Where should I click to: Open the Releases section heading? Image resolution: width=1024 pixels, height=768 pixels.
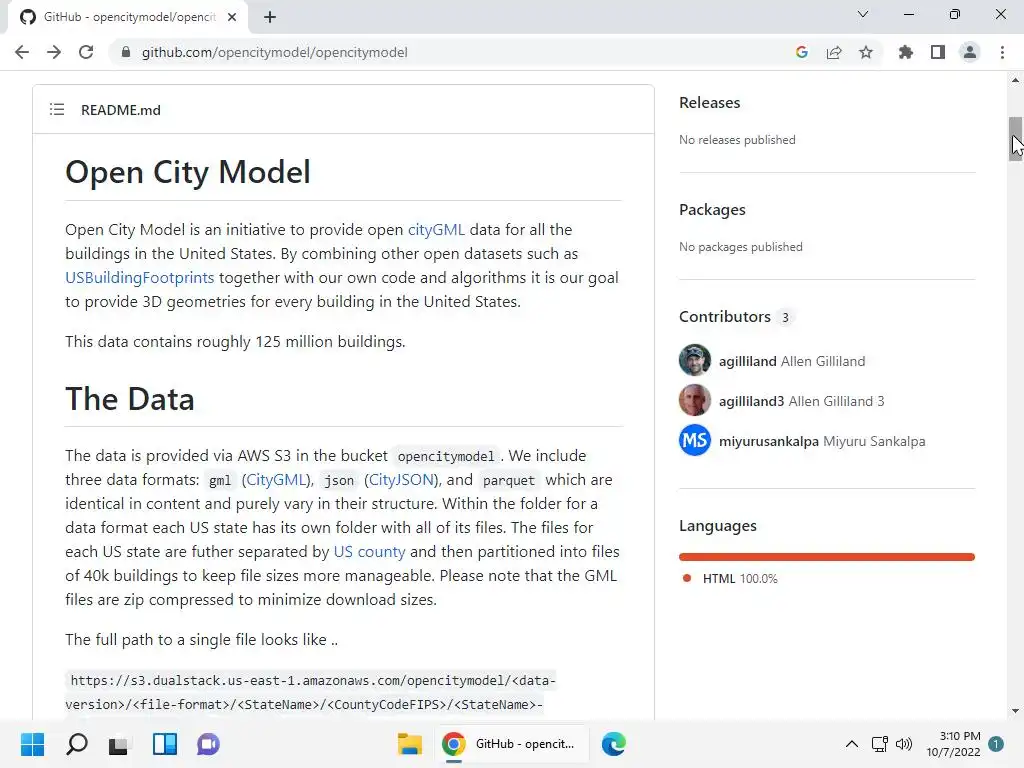pyautogui.click(x=709, y=103)
